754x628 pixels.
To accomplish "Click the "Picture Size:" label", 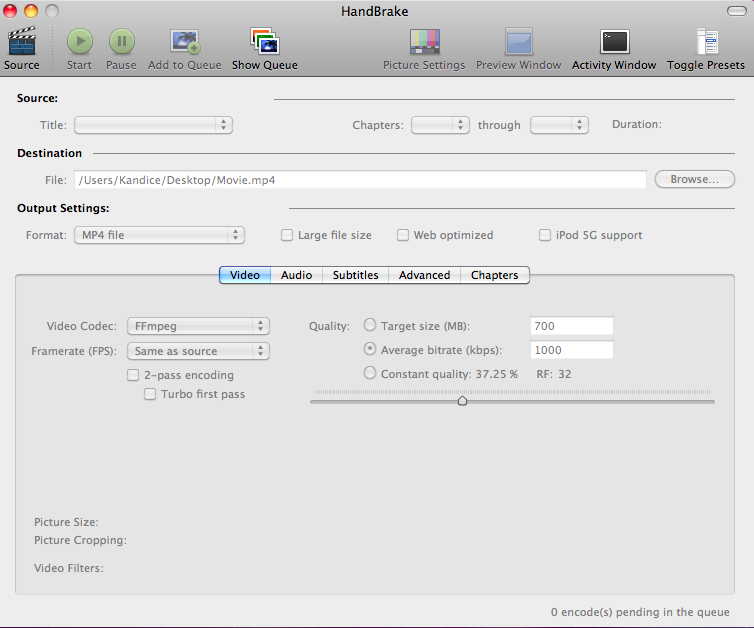I will (x=66, y=522).
